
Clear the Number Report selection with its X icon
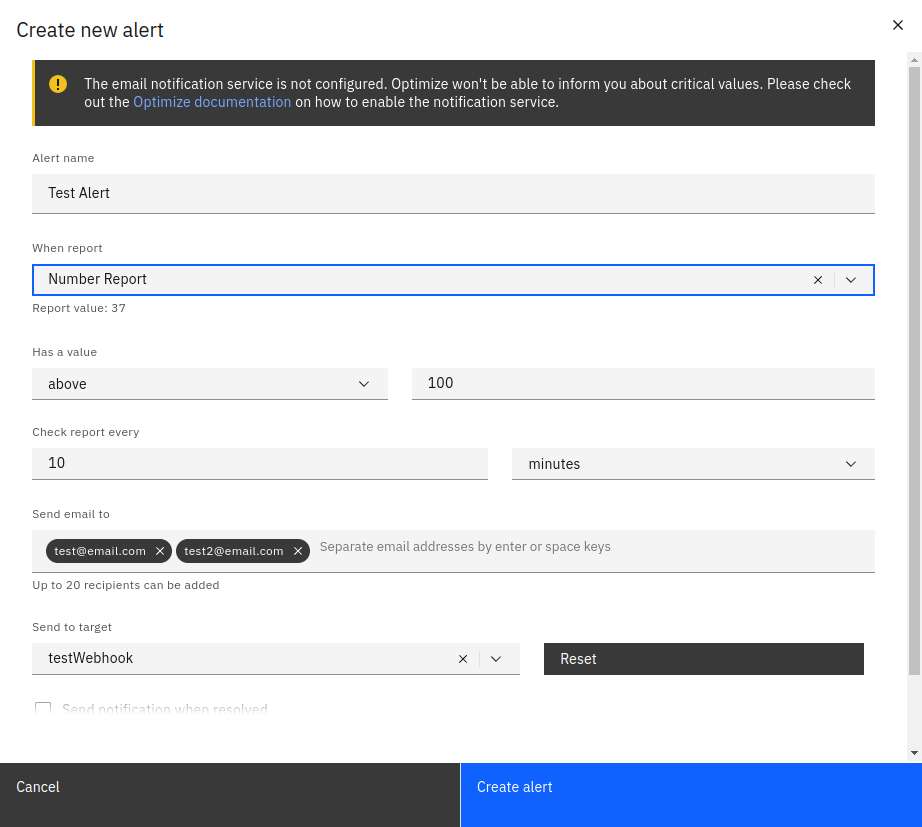pyautogui.click(x=817, y=280)
